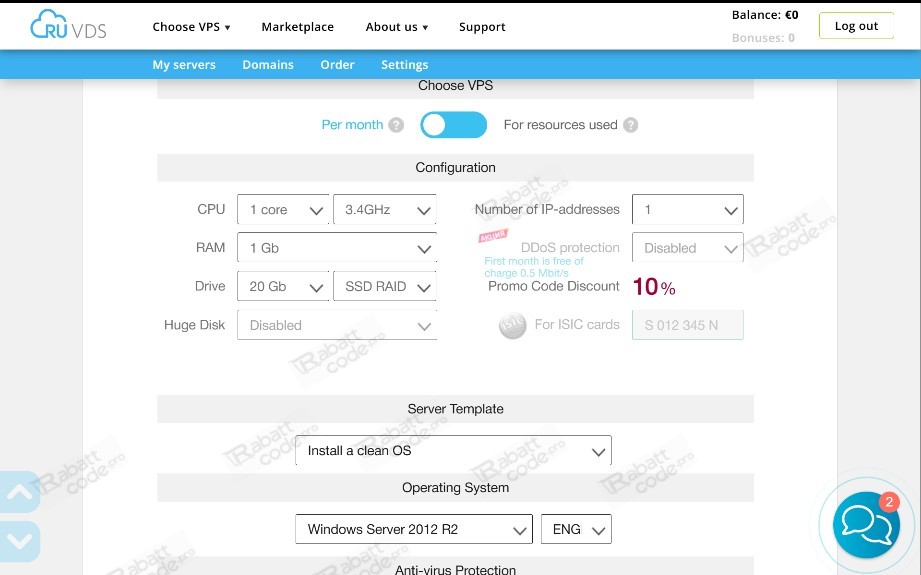Open the Huge Disk dropdown
This screenshot has height=575, width=921.
[337, 325]
